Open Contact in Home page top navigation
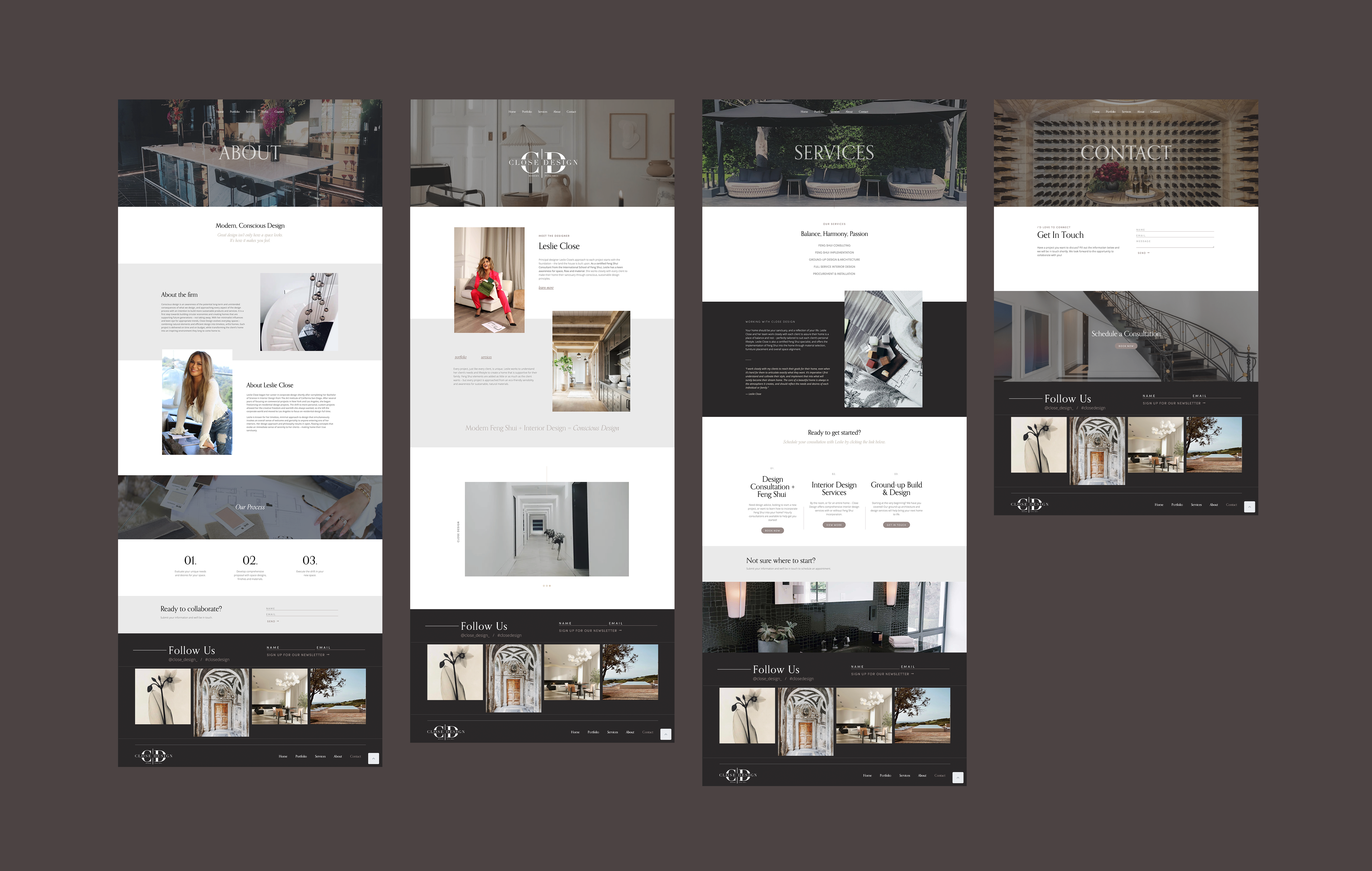The width and height of the screenshot is (1372, 871). pyautogui.click(x=572, y=112)
